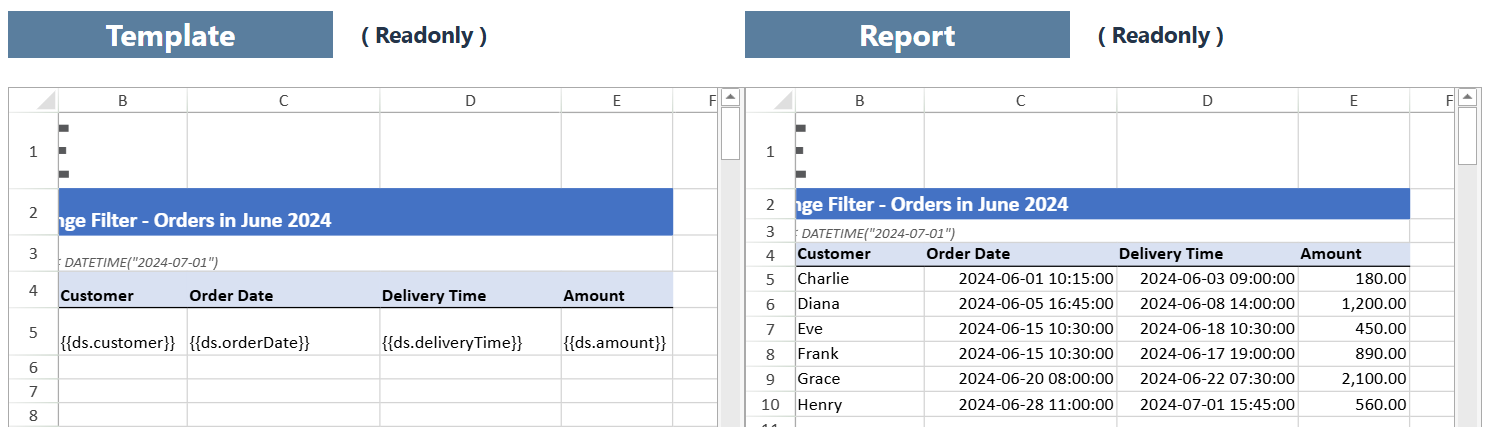The height and width of the screenshot is (427, 1489).
Task: Click the {{ds.orderDate}} template cell
Action: point(283,332)
